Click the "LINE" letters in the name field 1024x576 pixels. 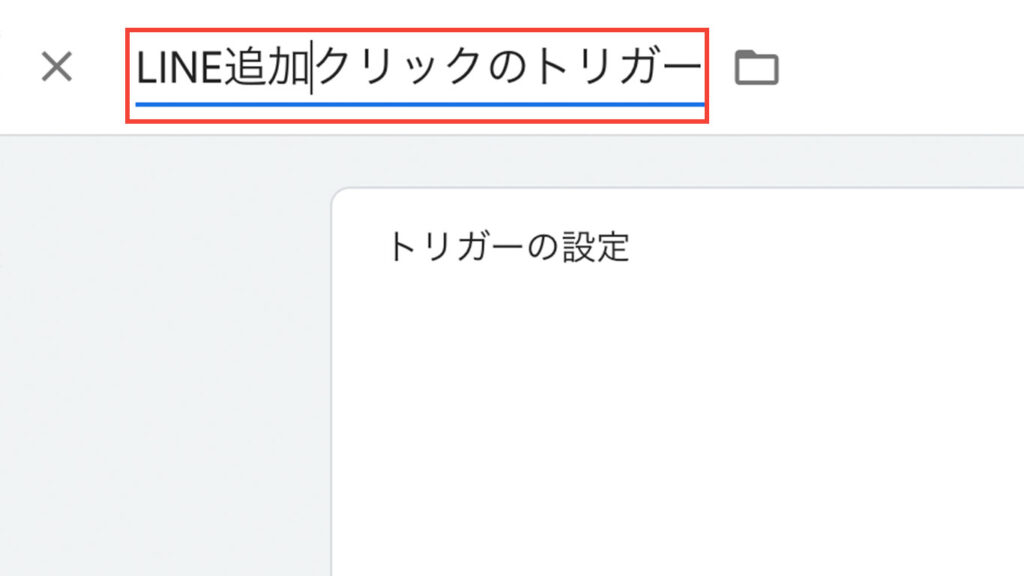pos(180,68)
